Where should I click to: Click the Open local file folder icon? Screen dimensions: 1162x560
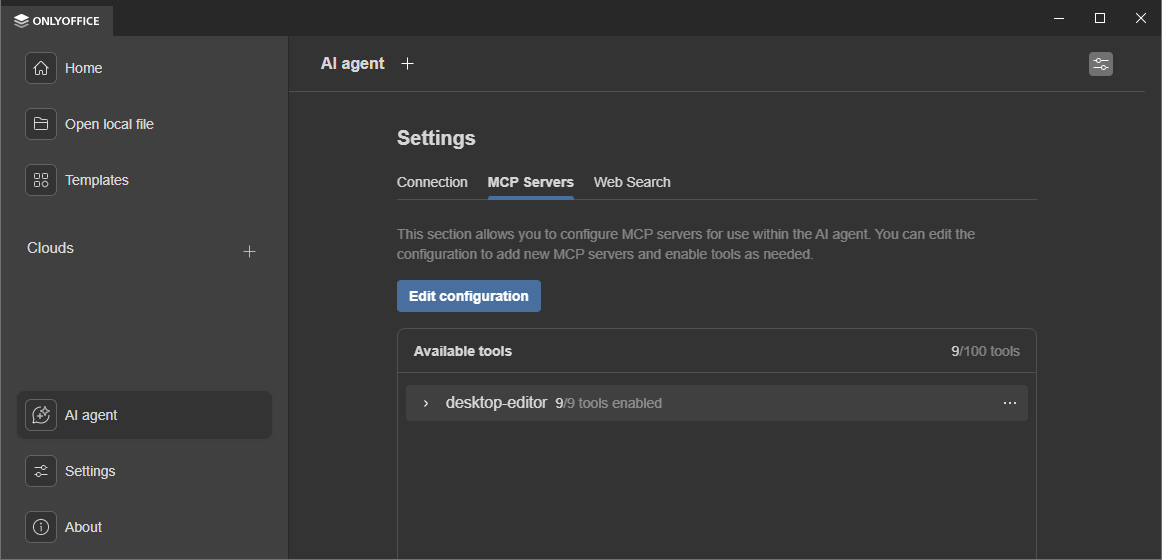(41, 124)
